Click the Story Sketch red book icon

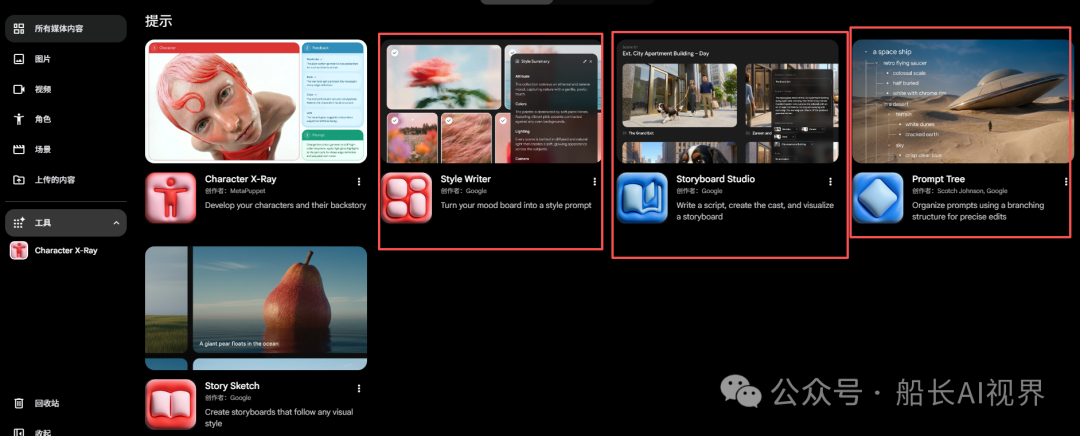pyautogui.click(x=171, y=404)
